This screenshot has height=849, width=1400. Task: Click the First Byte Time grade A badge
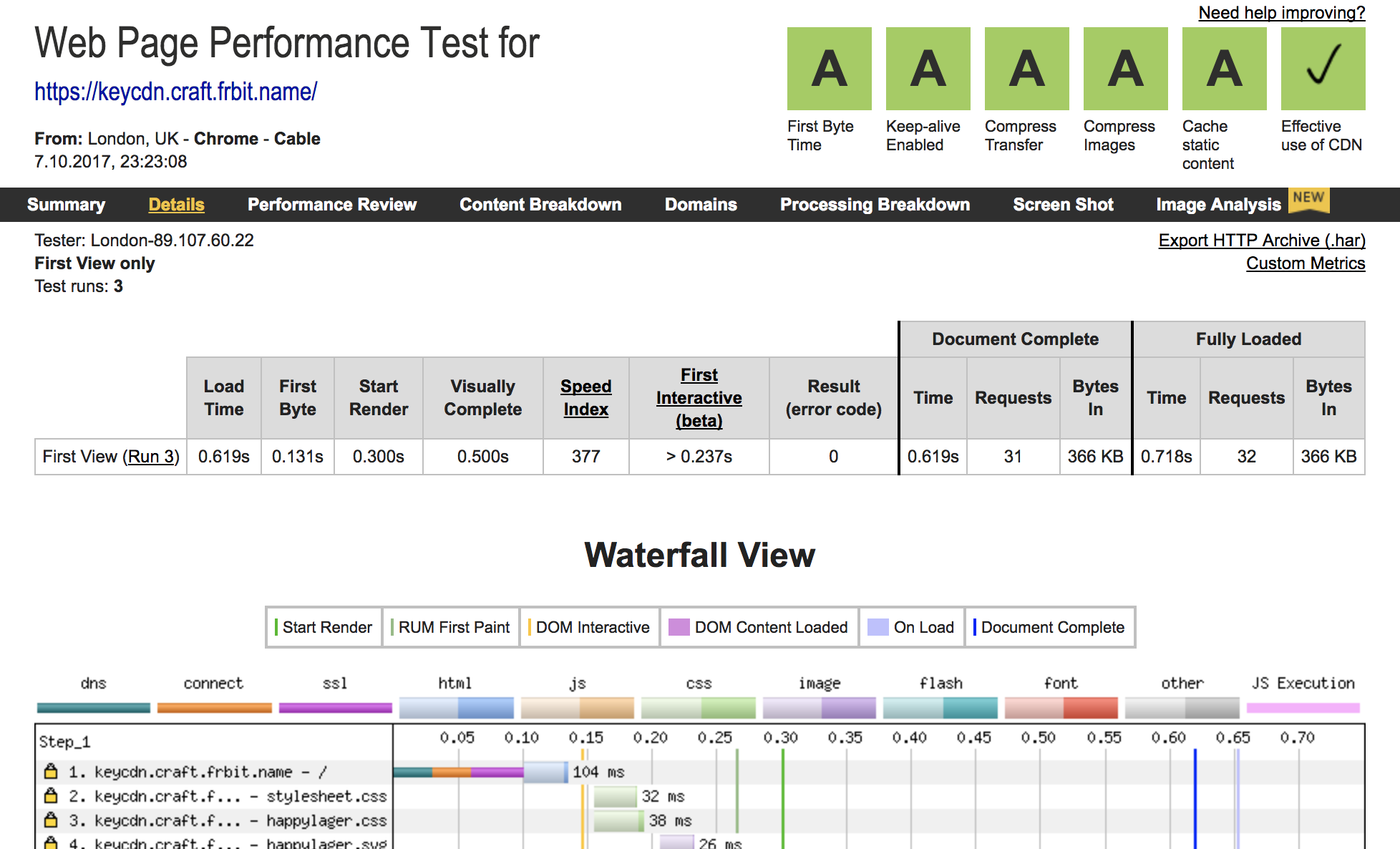829,69
